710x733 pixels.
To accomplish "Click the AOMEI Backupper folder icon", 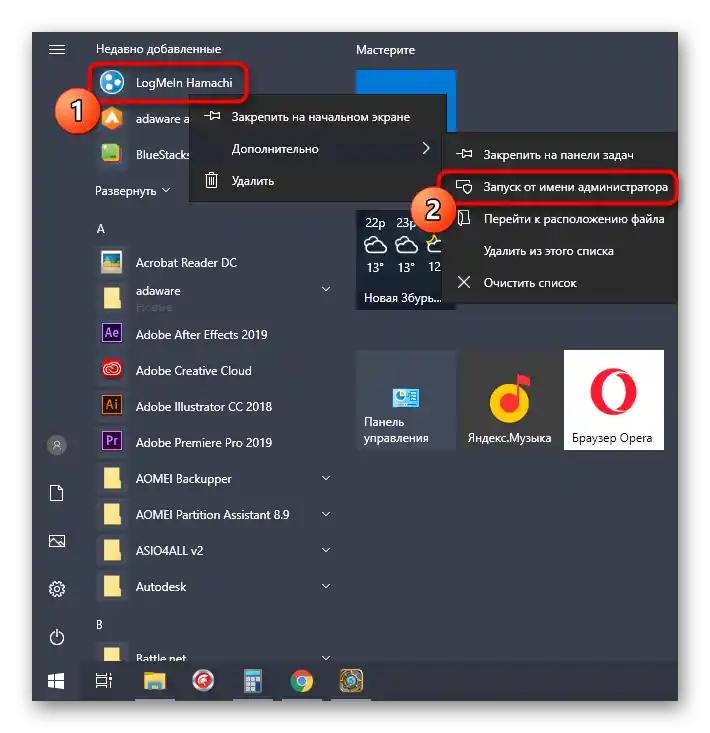I will [112, 478].
